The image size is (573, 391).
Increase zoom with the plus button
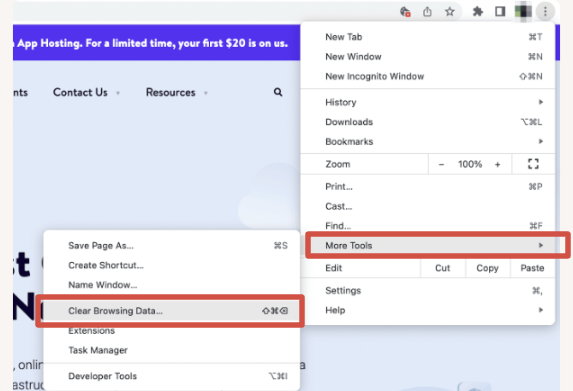(497, 164)
